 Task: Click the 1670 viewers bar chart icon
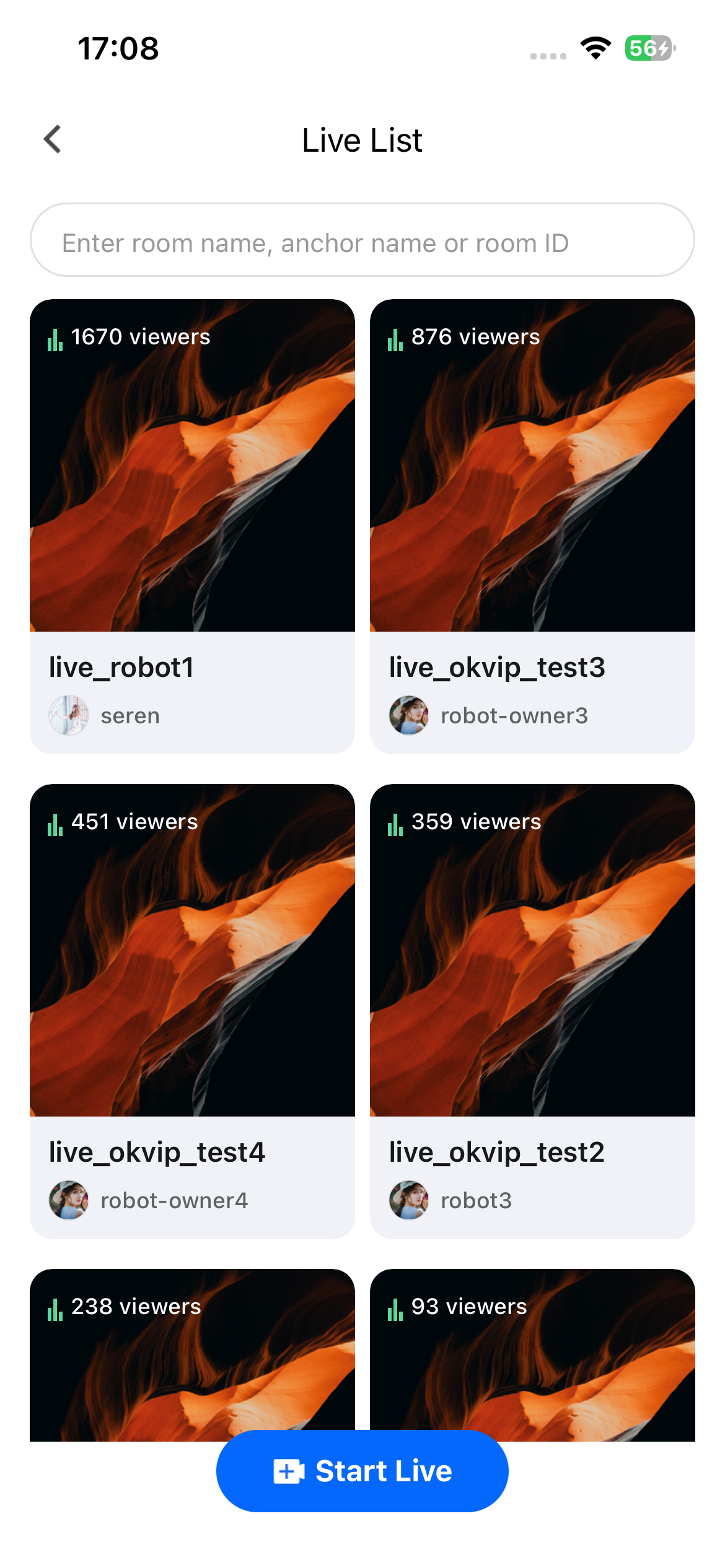[55, 339]
